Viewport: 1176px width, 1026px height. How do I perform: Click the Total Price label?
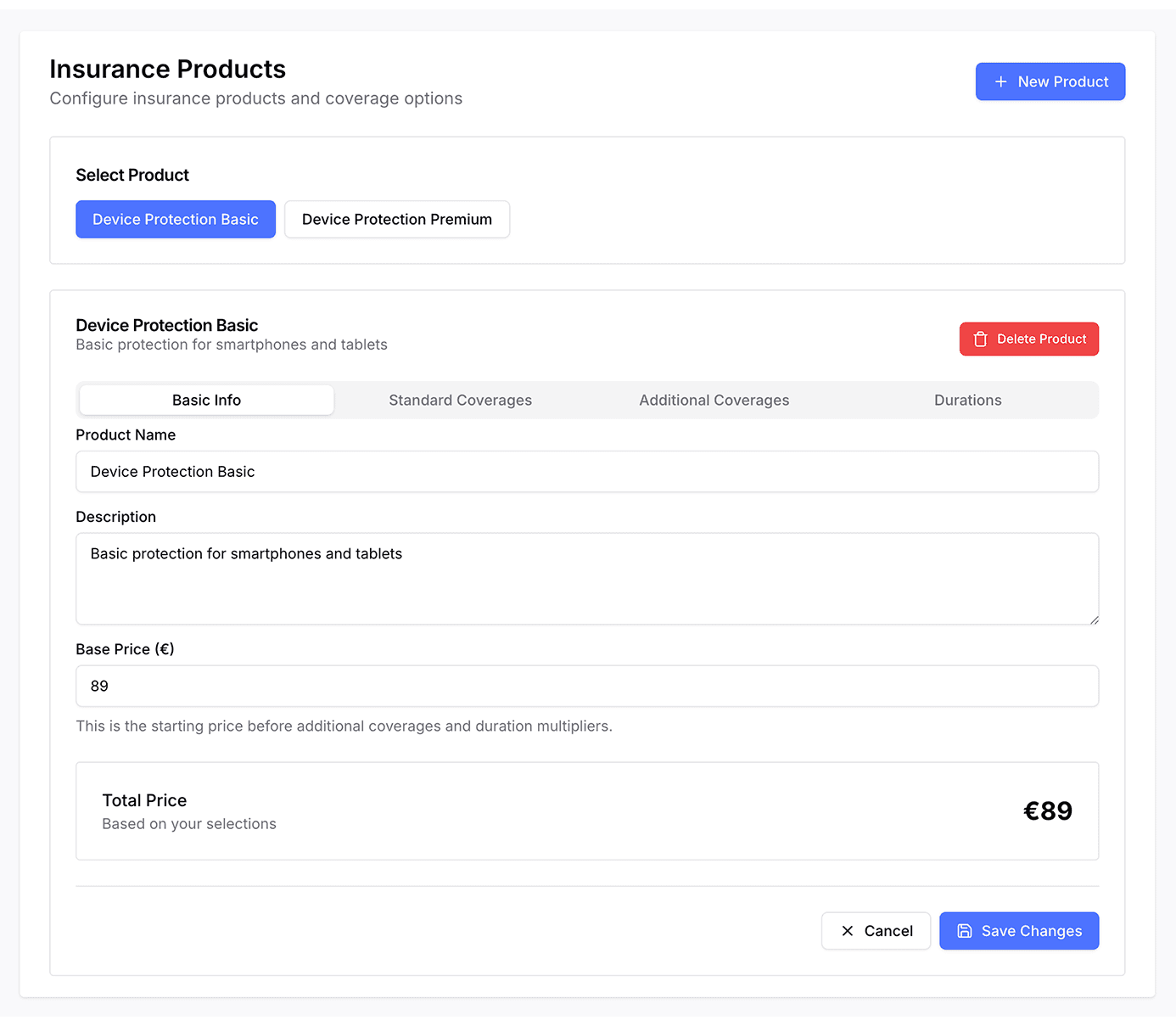[x=144, y=800]
